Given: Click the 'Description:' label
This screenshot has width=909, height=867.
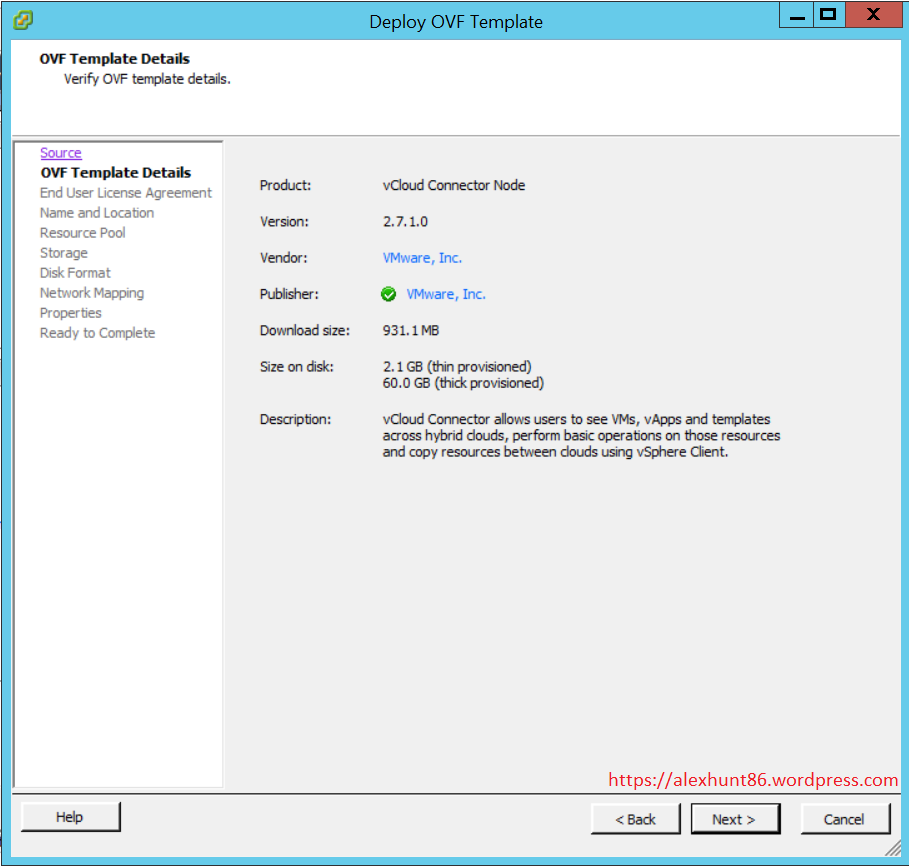Looking at the screenshot, I should pyautogui.click(x=295, y=420).
